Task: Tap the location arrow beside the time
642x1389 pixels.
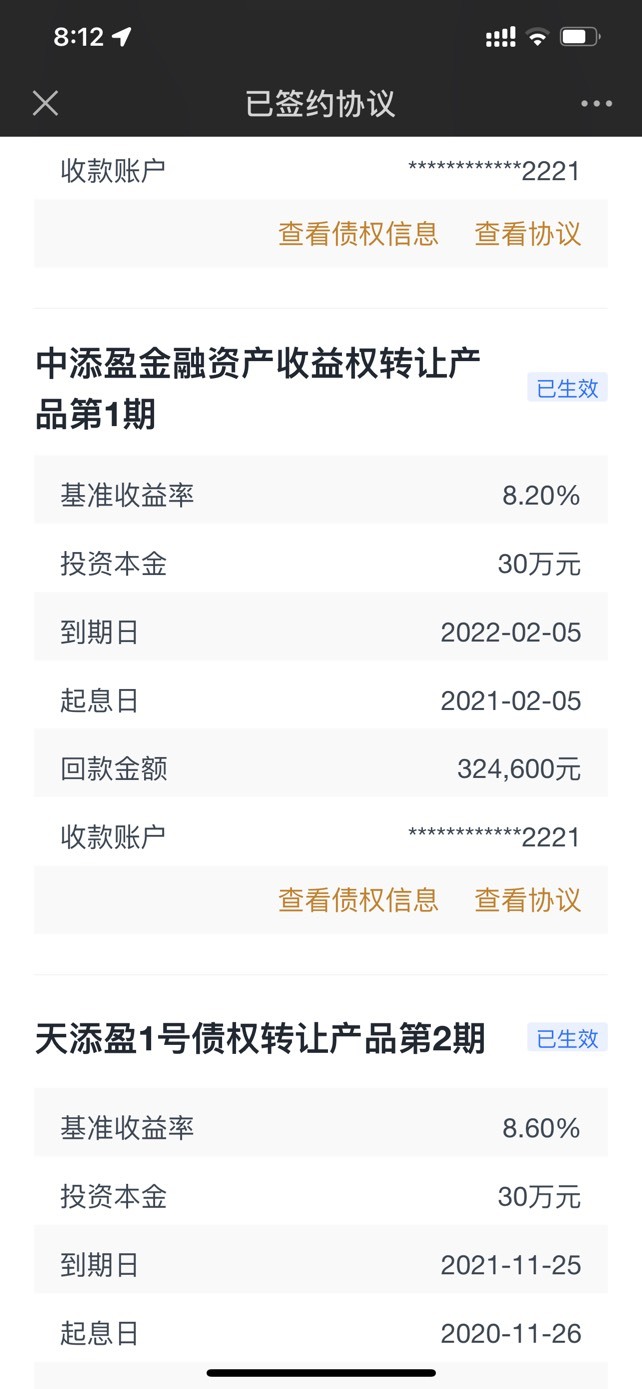Action: click(x=122, y=38)
